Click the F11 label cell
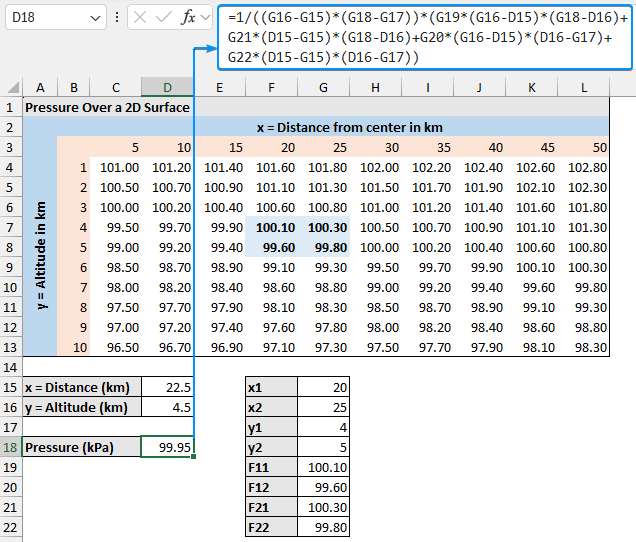The width and height of the screenshot is (636, 542). pyautogui.click(x=271, y=467)
